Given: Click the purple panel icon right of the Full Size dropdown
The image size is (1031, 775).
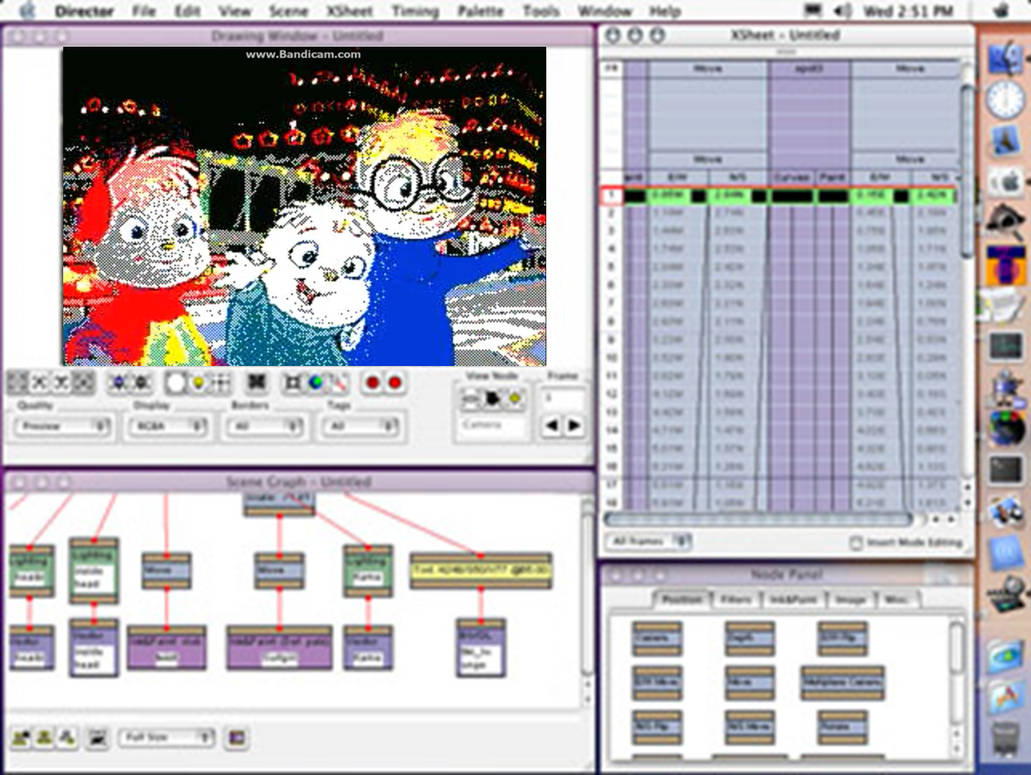Looking at the screenshot, I should (x=237, y=738).
